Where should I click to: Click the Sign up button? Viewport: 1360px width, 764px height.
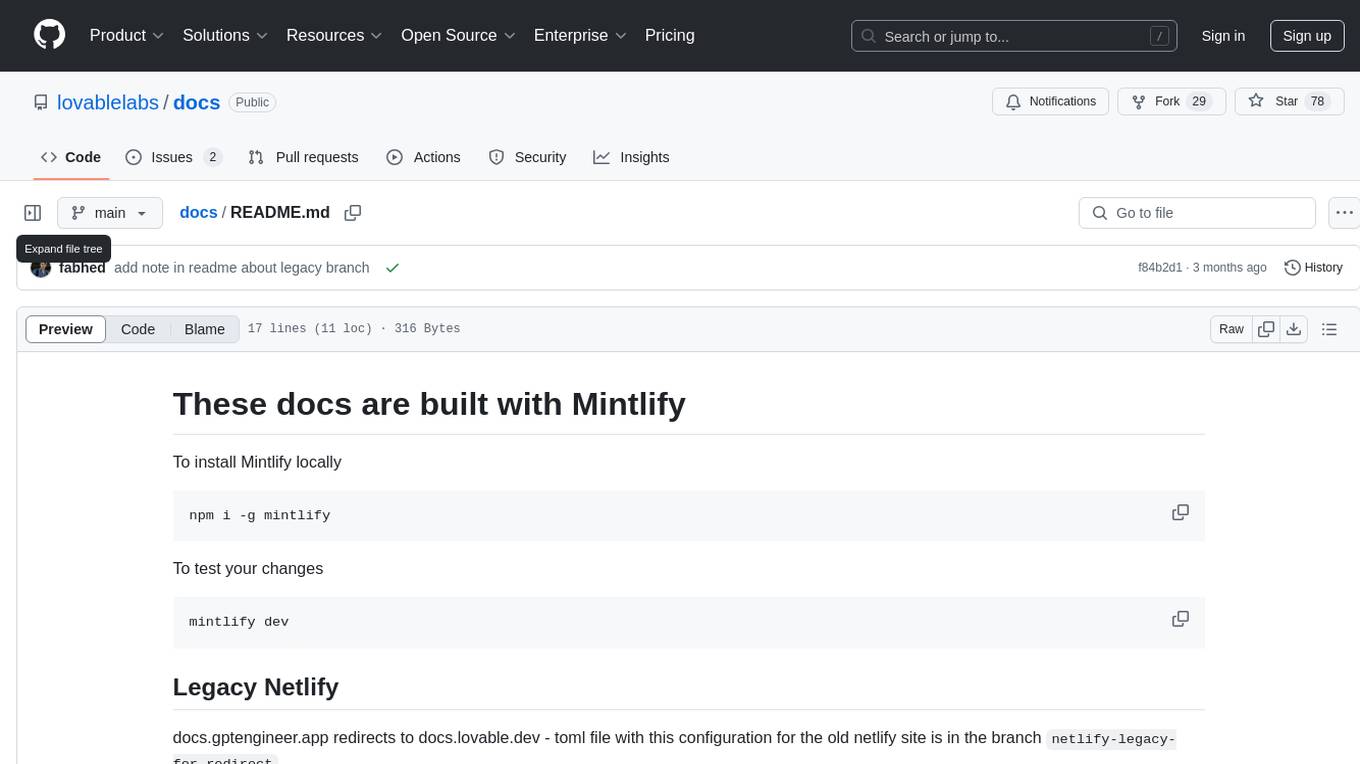1307,36
